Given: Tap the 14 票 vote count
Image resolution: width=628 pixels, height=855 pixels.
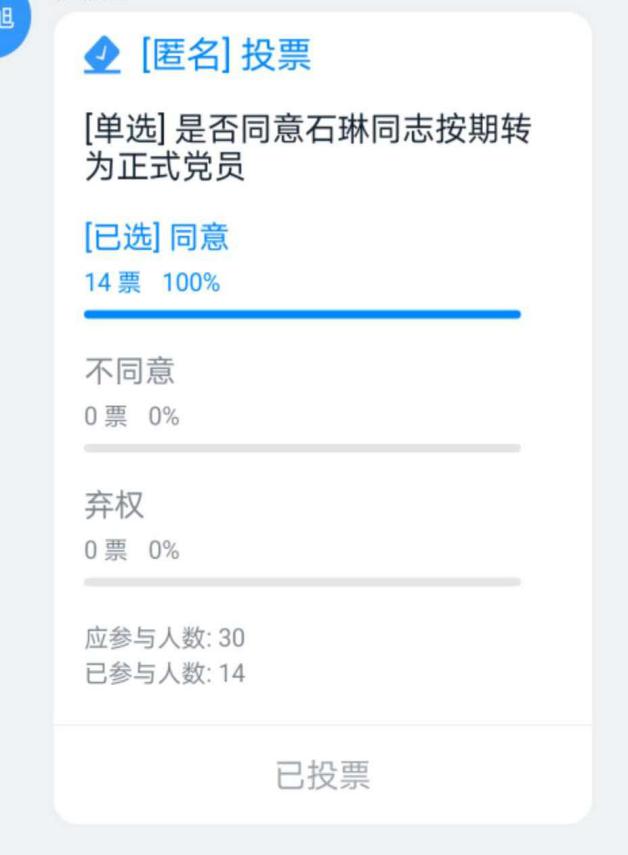Looking at the screenshot, I should coord(113,282).
